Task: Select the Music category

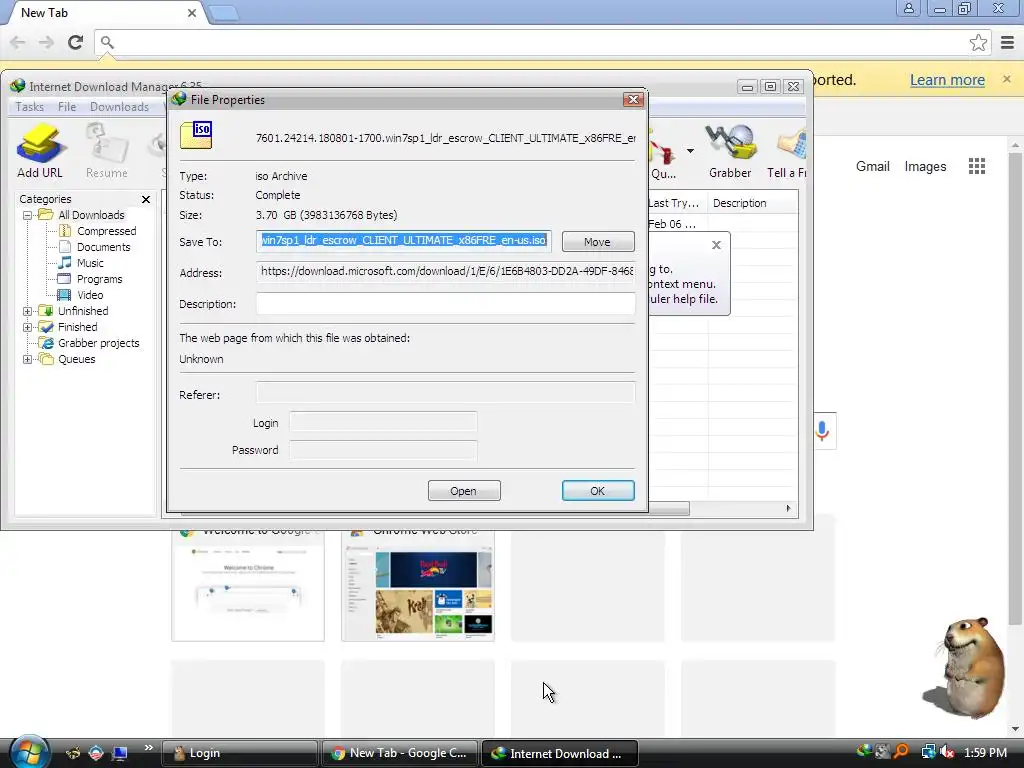Action: coord(90,263)
